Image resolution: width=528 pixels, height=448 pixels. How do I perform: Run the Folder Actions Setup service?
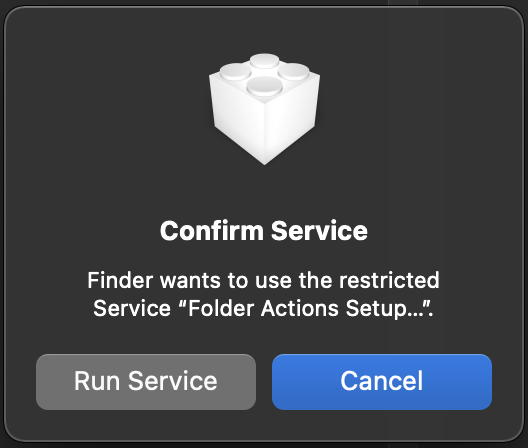(x=146, y=382)
